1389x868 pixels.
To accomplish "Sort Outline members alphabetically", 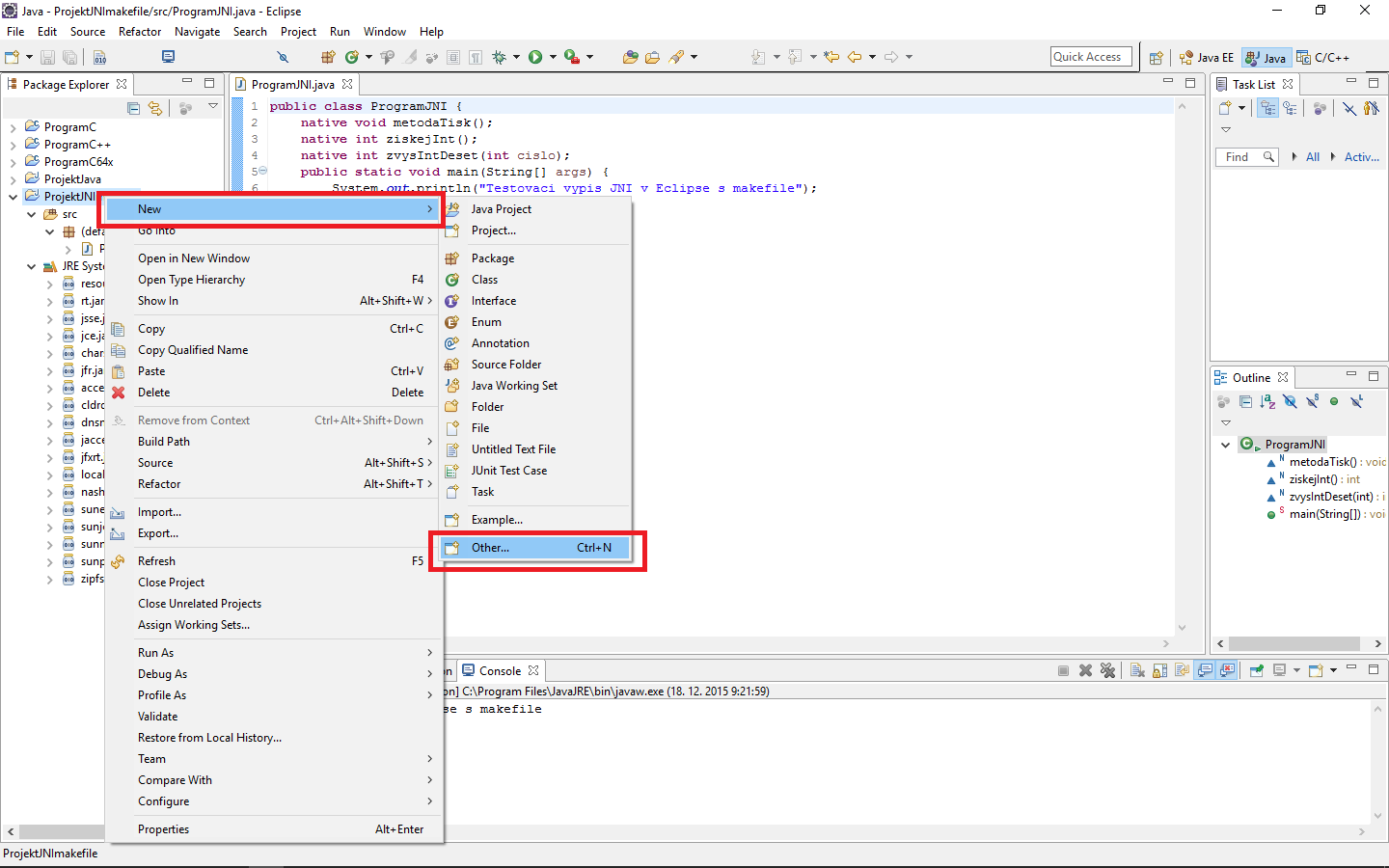I will point(1267,401).
